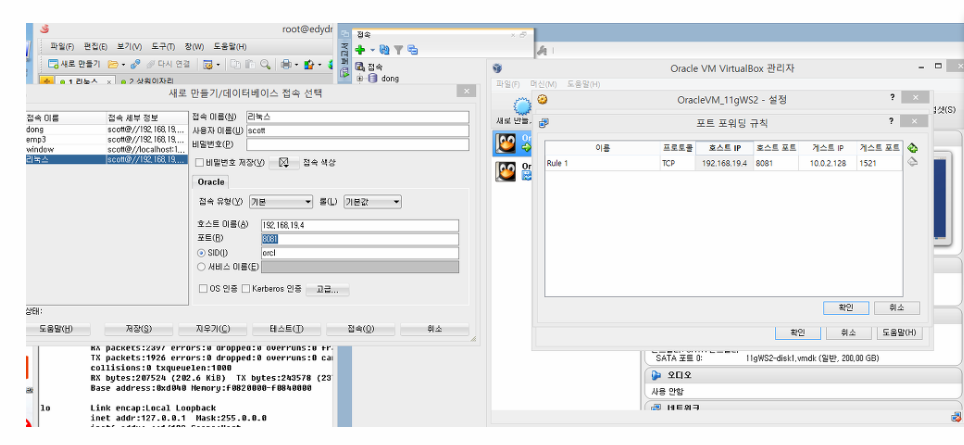Viewport: 964px width, 445px height.
Task: Click the green plus new connection icon
Action: 360,50
